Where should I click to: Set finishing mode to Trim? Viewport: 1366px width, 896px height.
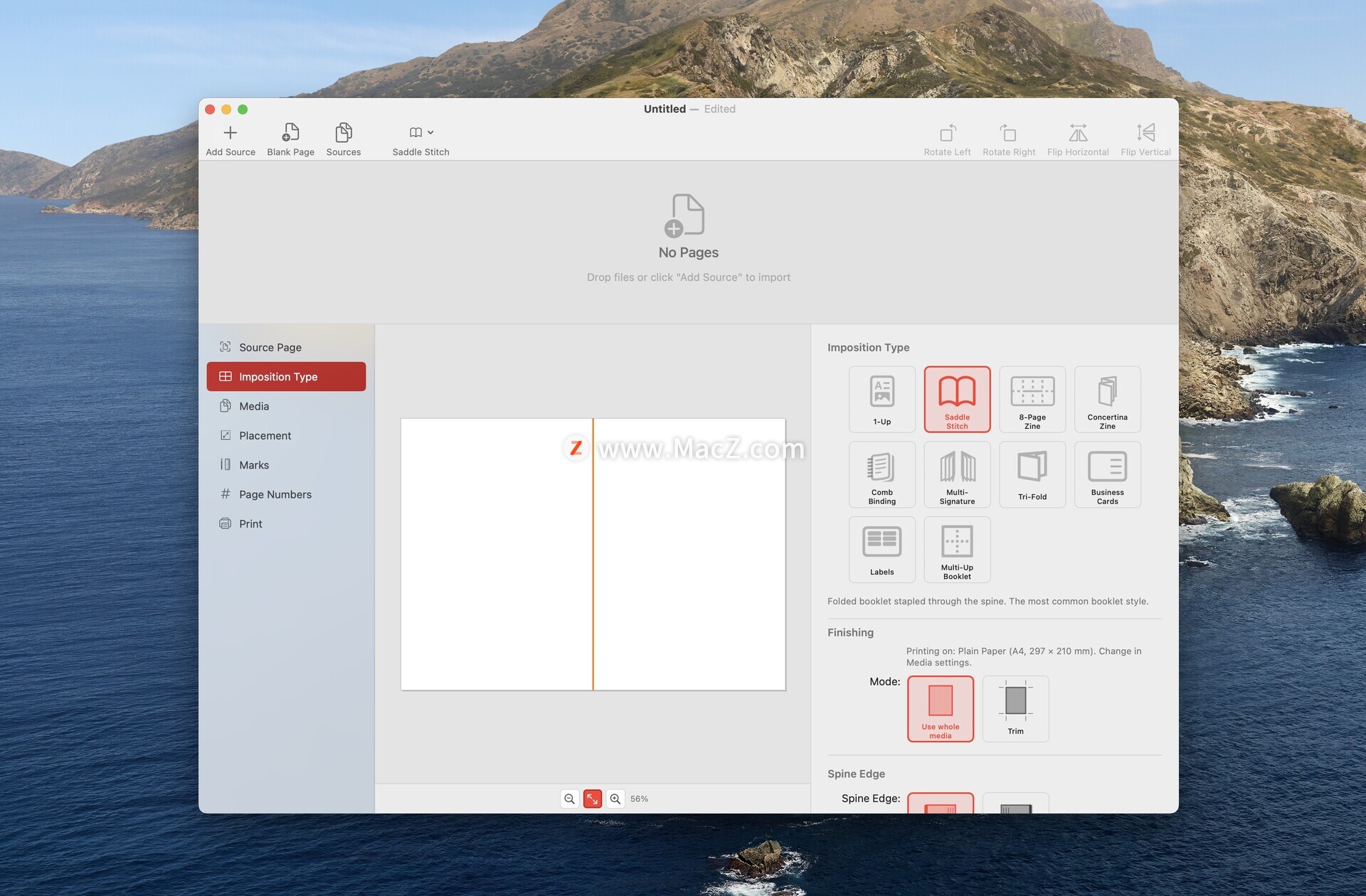click(1015, 708)
